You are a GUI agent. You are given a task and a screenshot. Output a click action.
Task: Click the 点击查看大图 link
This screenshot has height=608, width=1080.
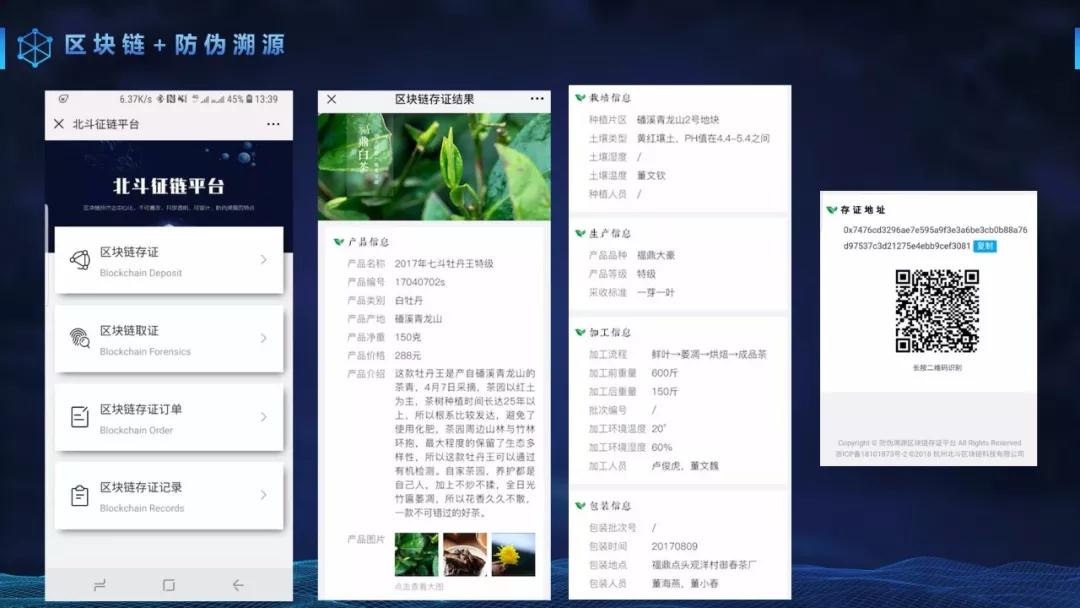pyautogui.click(x=419, y=587)
